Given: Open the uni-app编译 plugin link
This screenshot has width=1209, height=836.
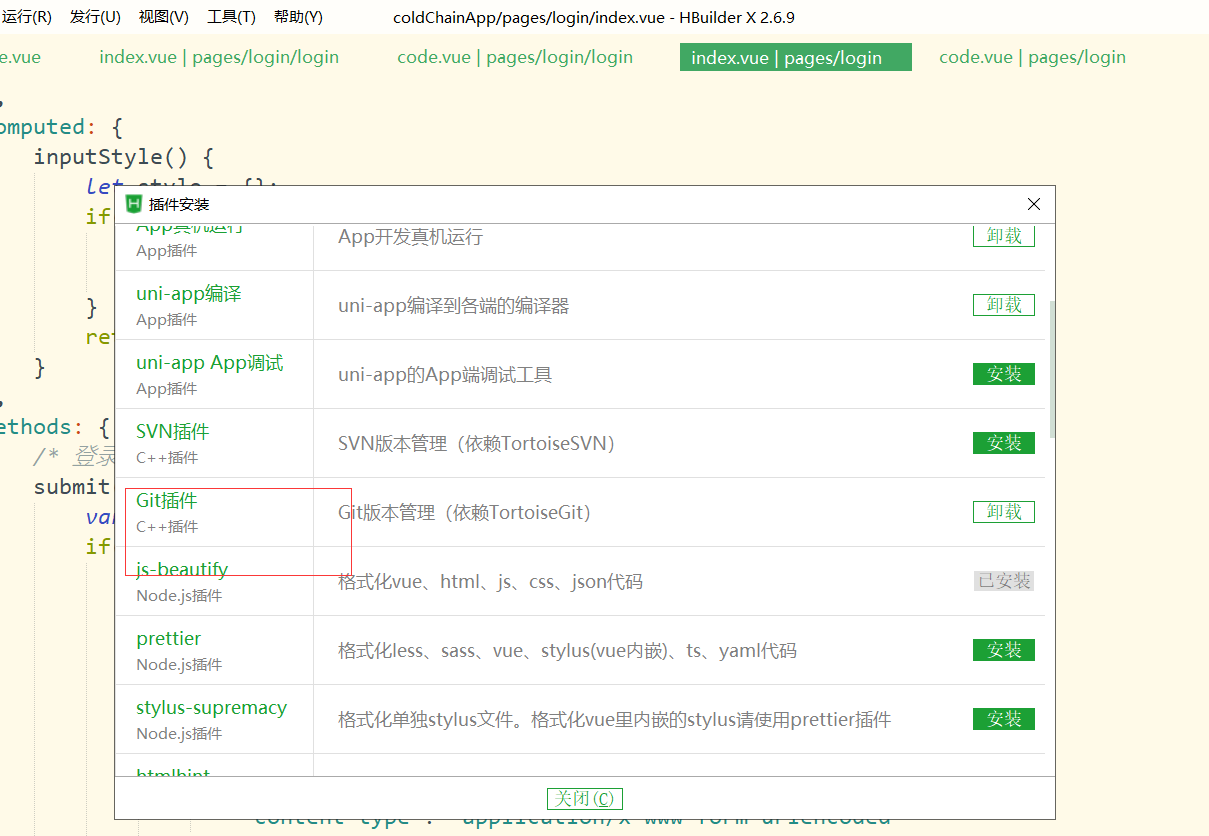Looking at the screenshot, I should click(x=189, y=294).
